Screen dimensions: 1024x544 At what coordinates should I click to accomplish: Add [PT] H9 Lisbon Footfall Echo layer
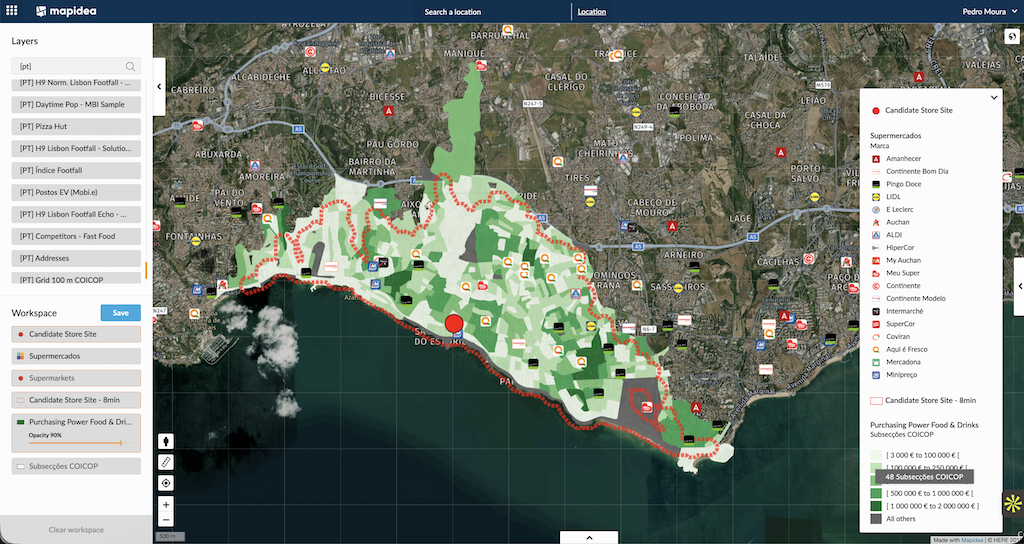76,214
